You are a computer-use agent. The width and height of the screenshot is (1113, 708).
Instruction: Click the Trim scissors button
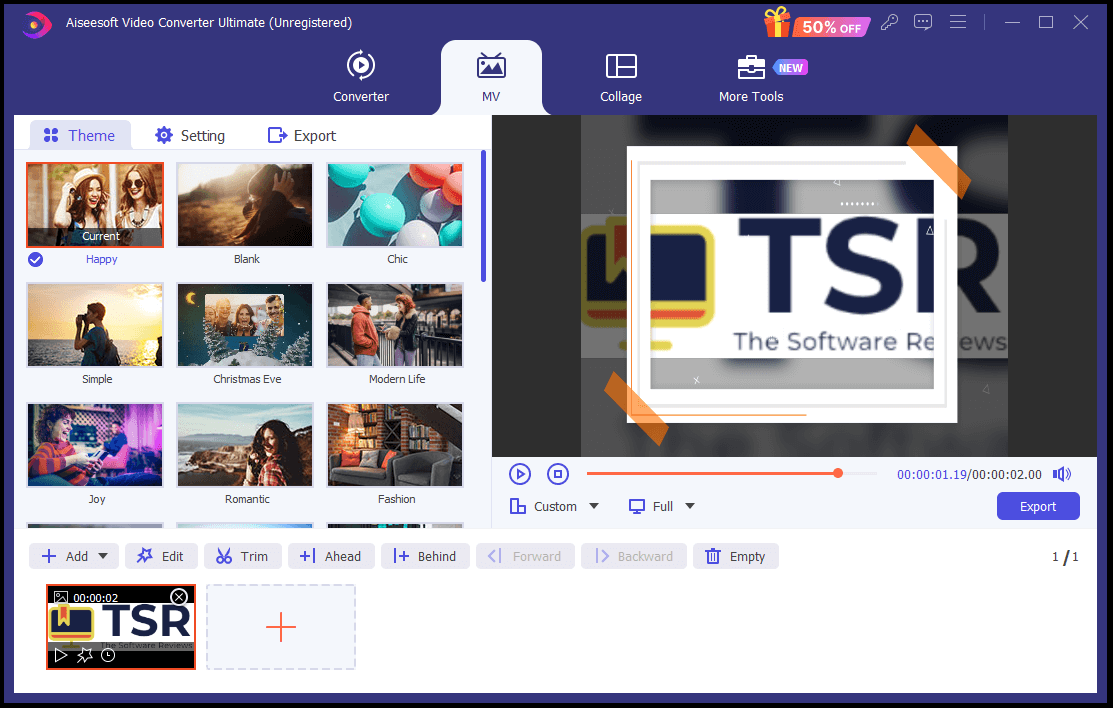242,556
